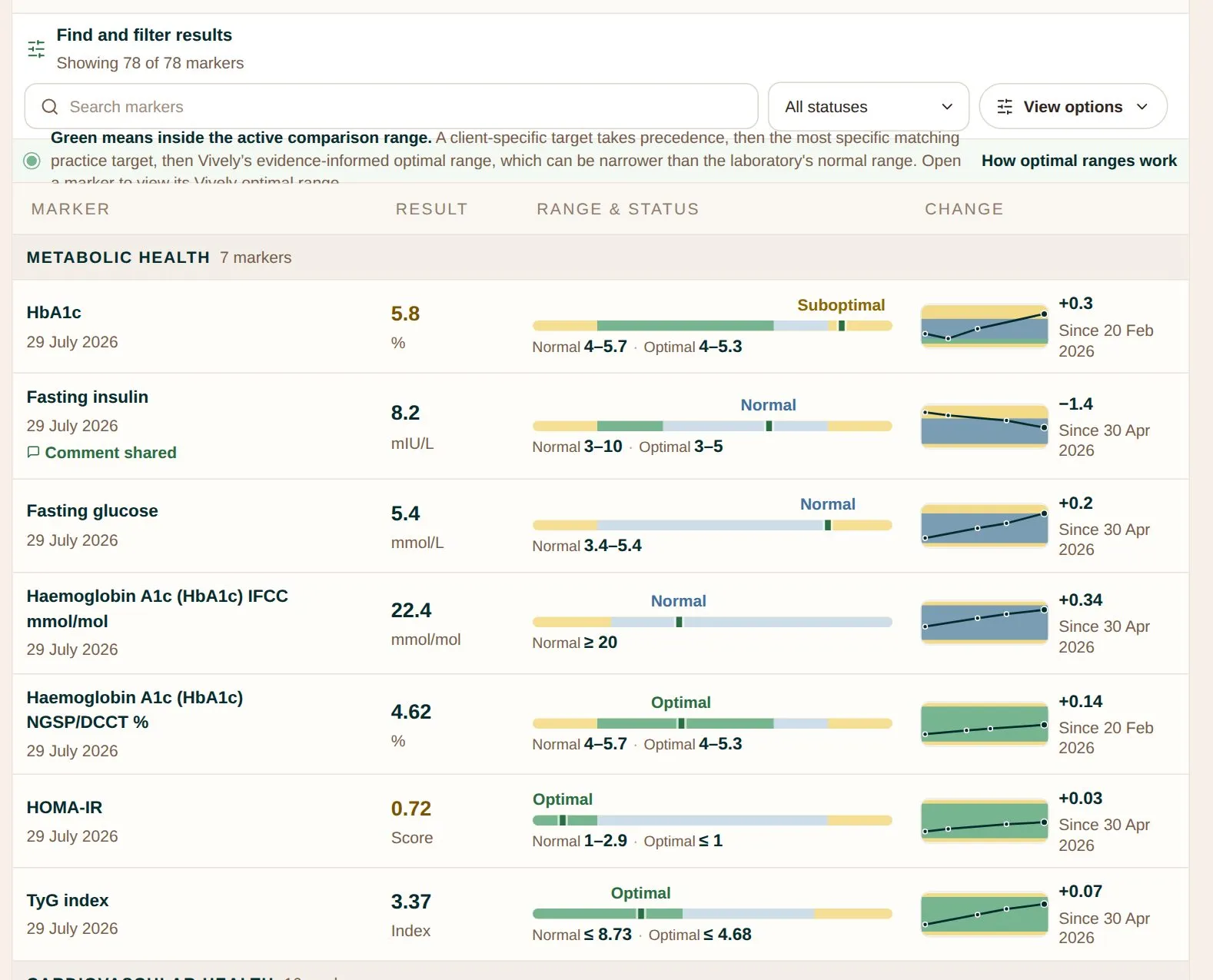Open the TyG index marker
Viewport: 1213px width, 980px height.
coord(68,901)
